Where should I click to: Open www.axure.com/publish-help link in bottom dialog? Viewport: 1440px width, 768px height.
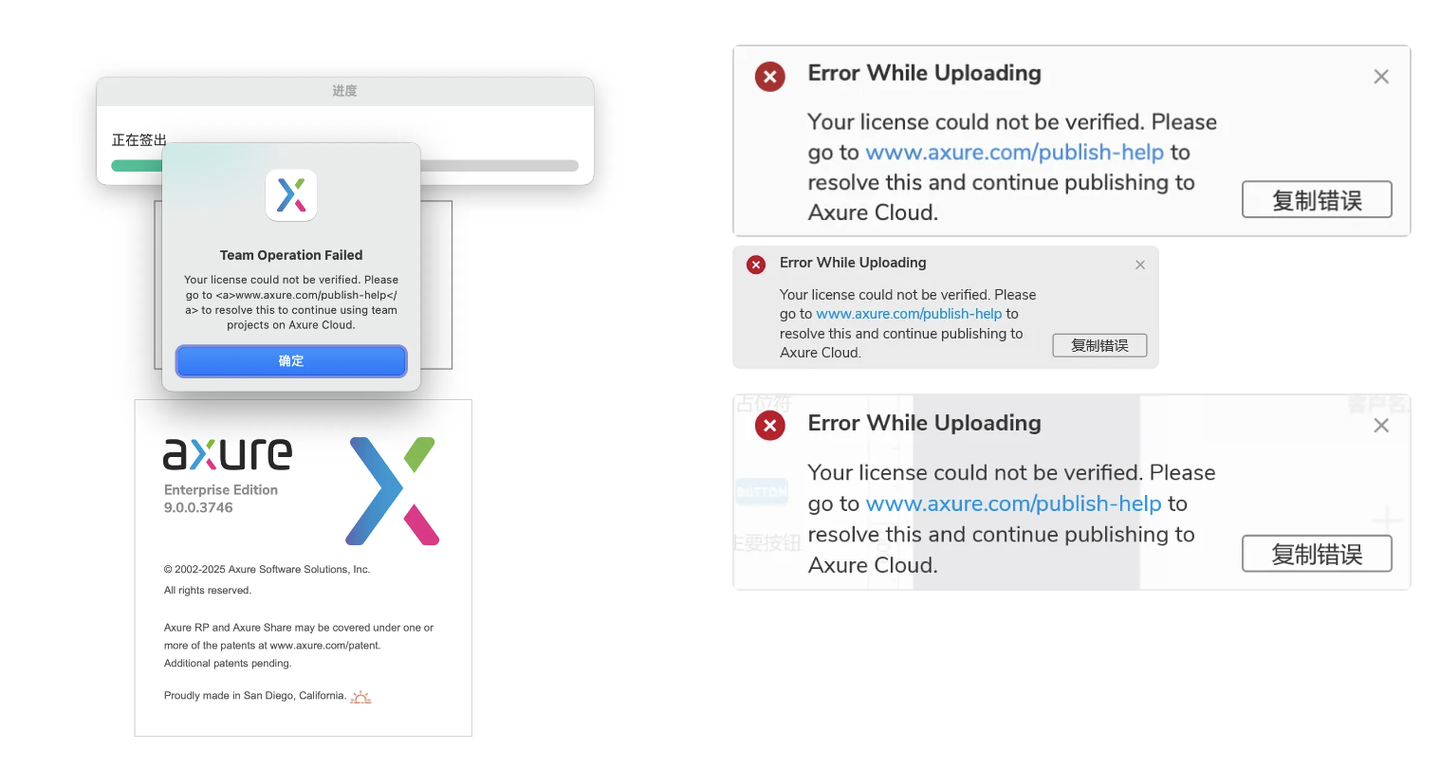coord(1013,503)
